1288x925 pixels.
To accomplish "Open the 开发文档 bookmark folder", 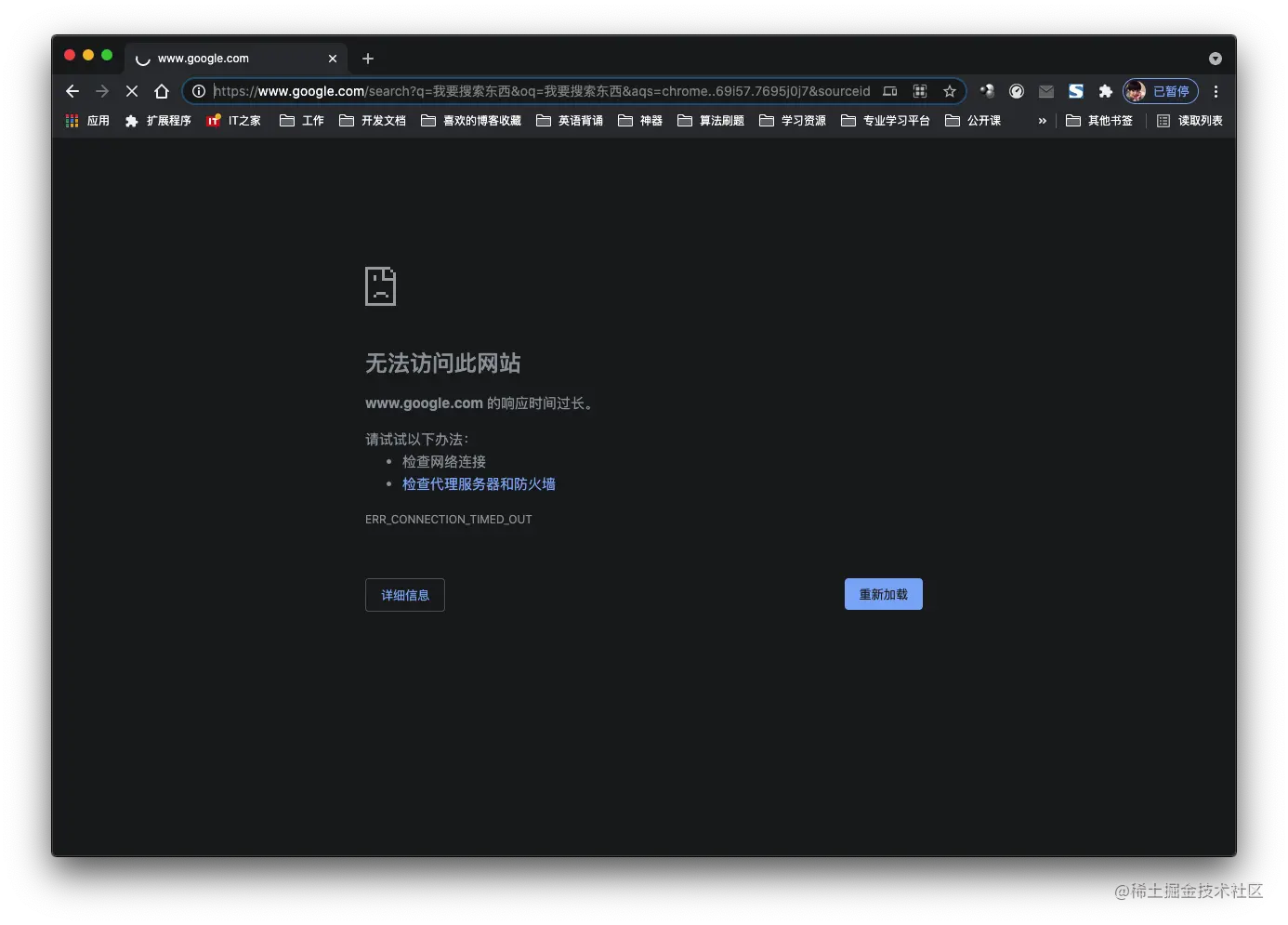I will 373,121.
